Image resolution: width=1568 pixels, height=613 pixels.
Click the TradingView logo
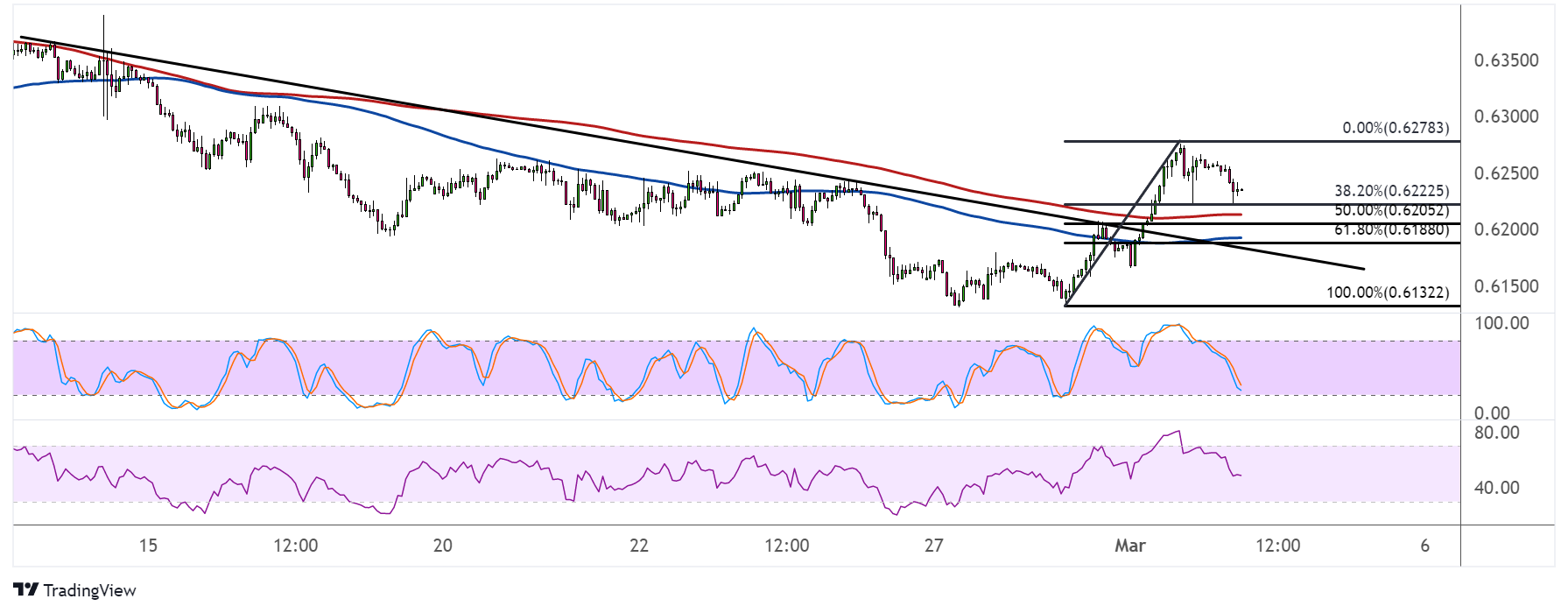[75, 590]
